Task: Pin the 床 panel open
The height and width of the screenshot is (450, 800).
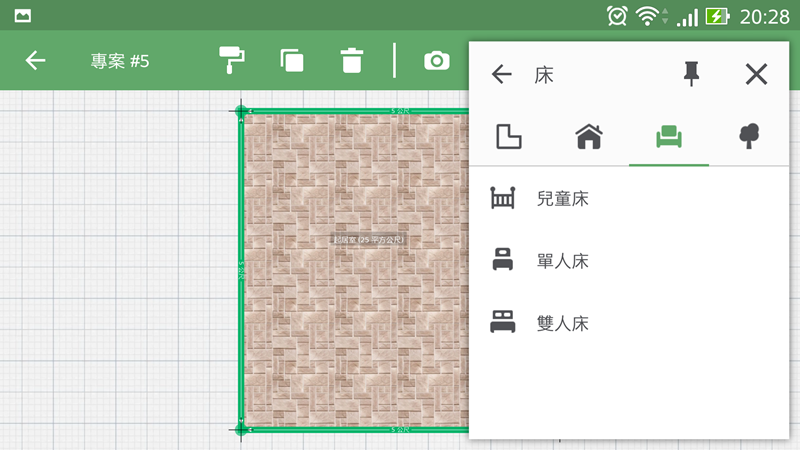Action: tap(691, 74)
